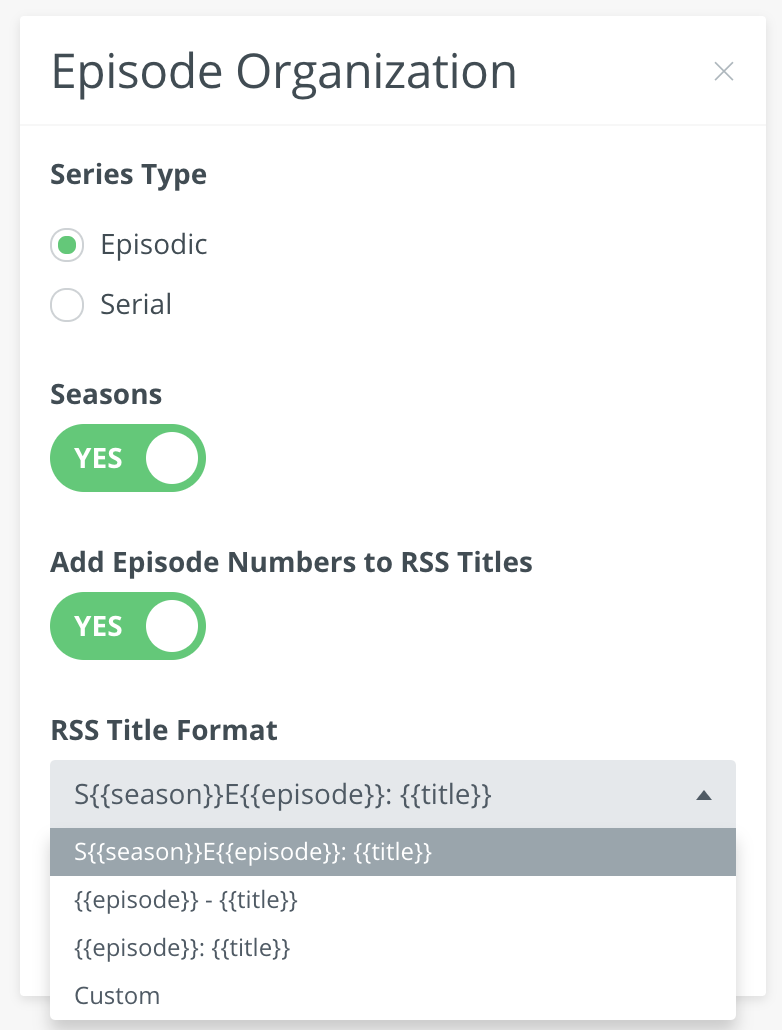Click the Add Episode Numbers to RSS Titles label
782x1030 pixels.
click(291, 562)
